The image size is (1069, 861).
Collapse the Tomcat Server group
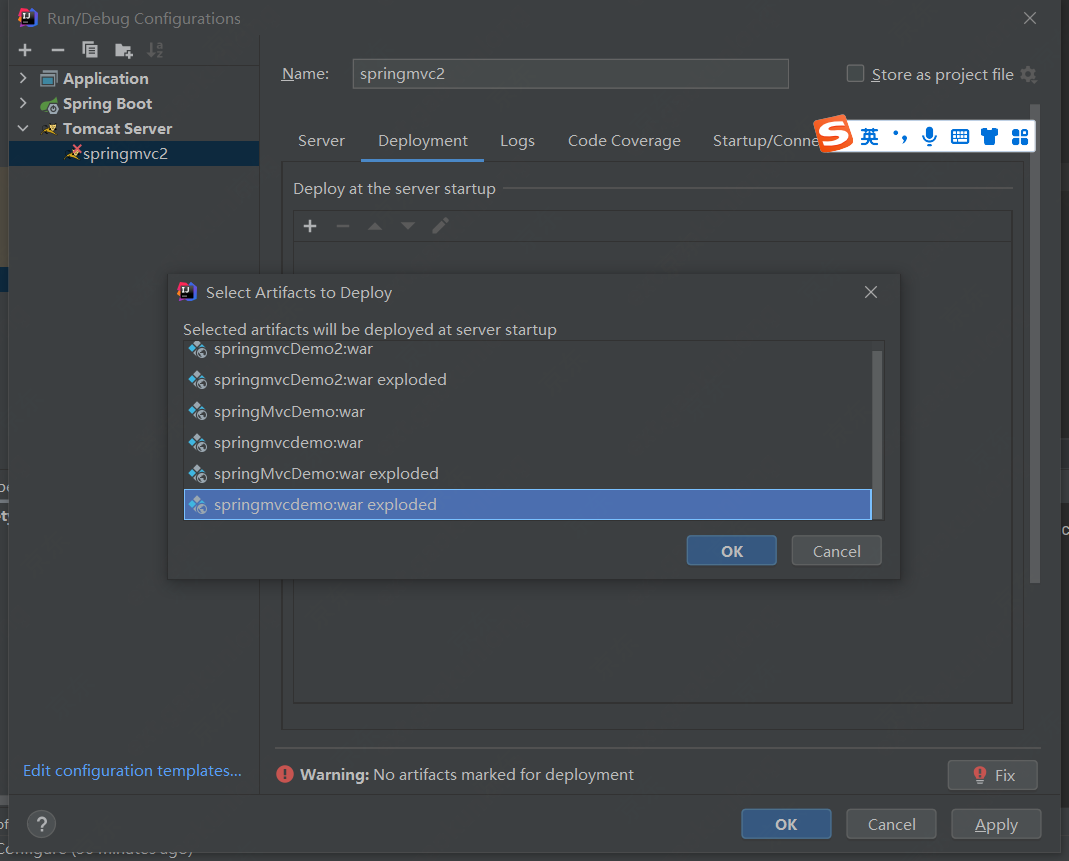[x=23, y=128]
